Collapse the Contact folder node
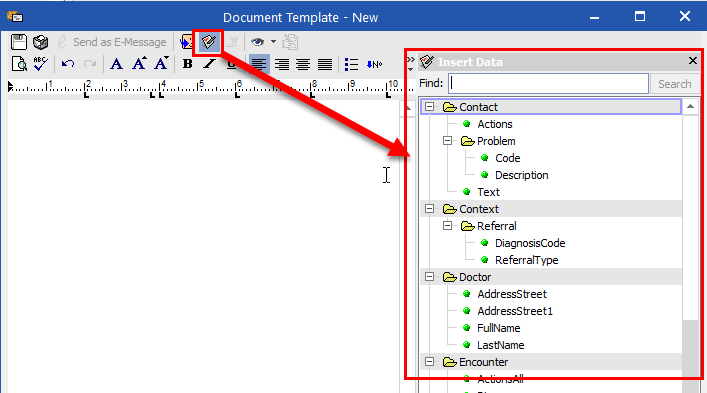 [430, 107]
